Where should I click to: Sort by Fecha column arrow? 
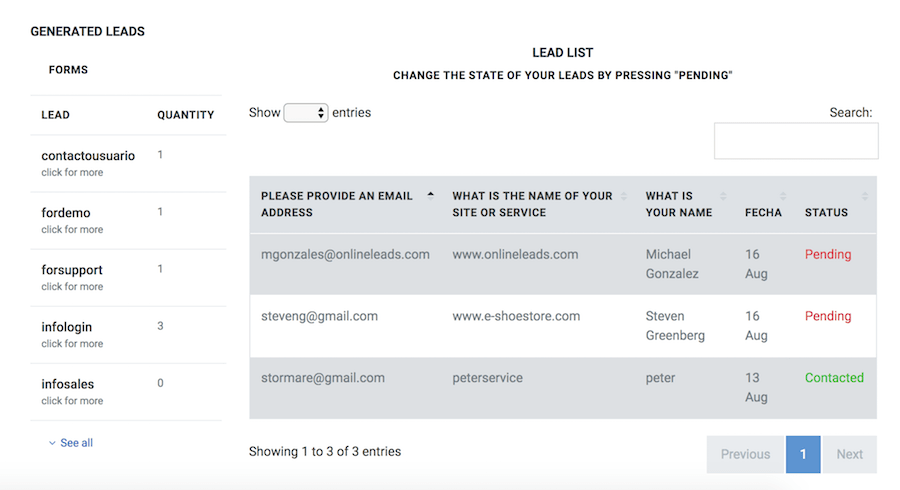tap(783, 196)
